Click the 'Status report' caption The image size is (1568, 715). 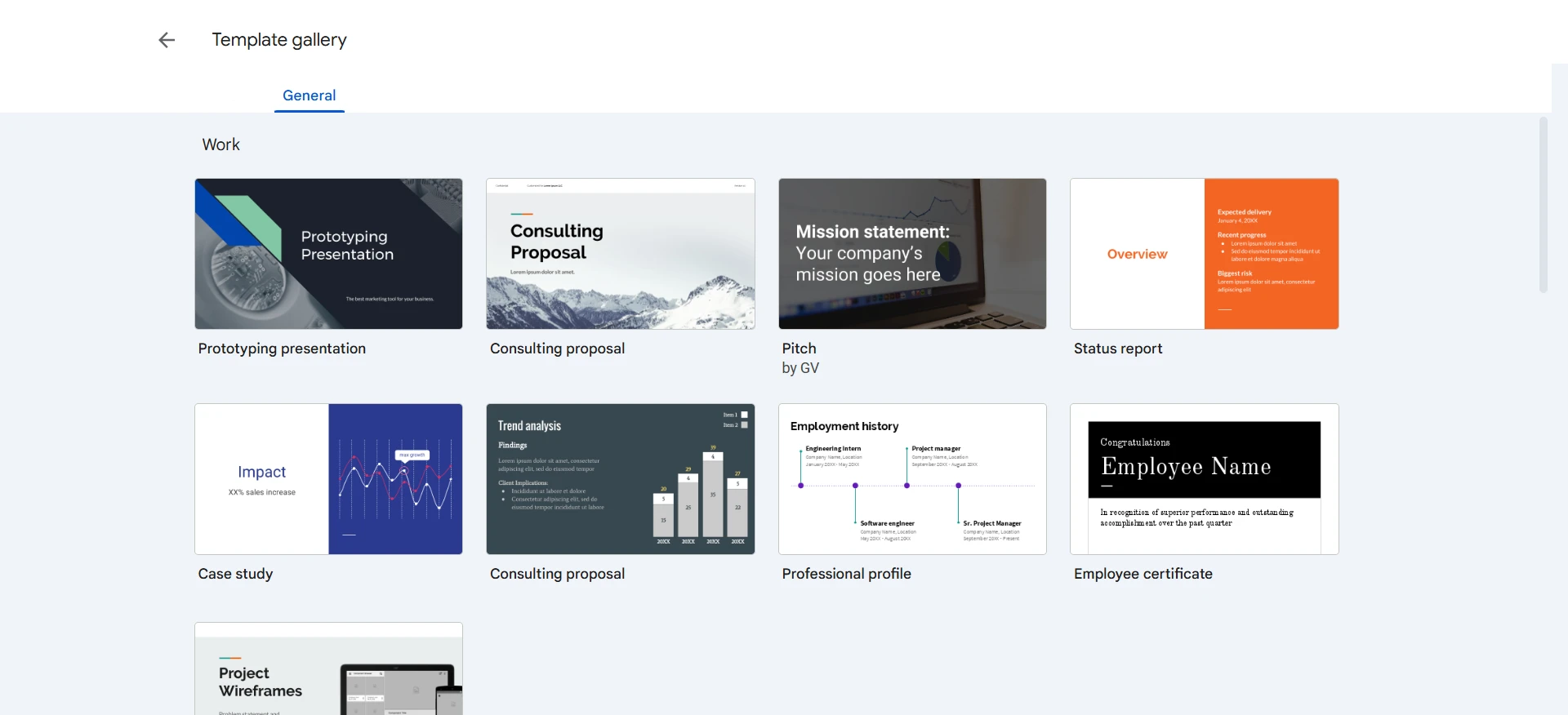pyautogui.click(x=1118, y=349)
